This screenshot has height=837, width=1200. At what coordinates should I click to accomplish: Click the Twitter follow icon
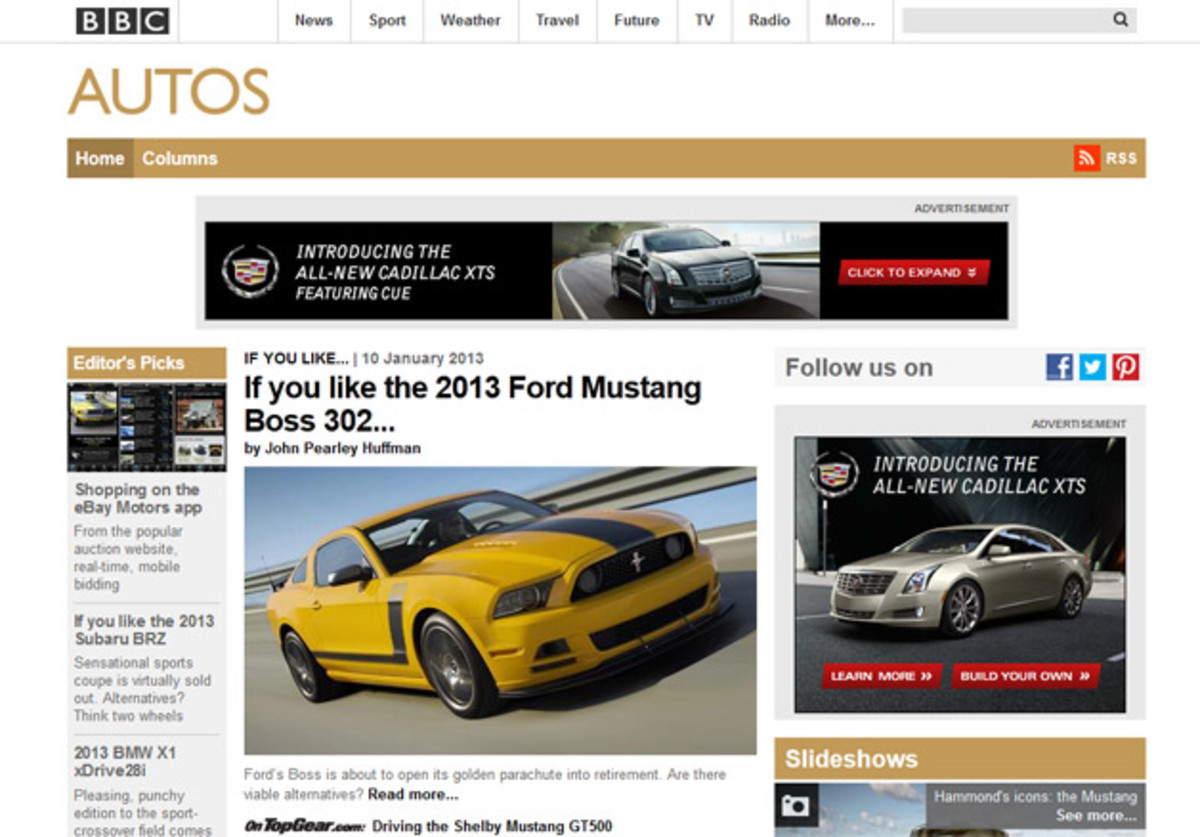[x=1092, y=367]
